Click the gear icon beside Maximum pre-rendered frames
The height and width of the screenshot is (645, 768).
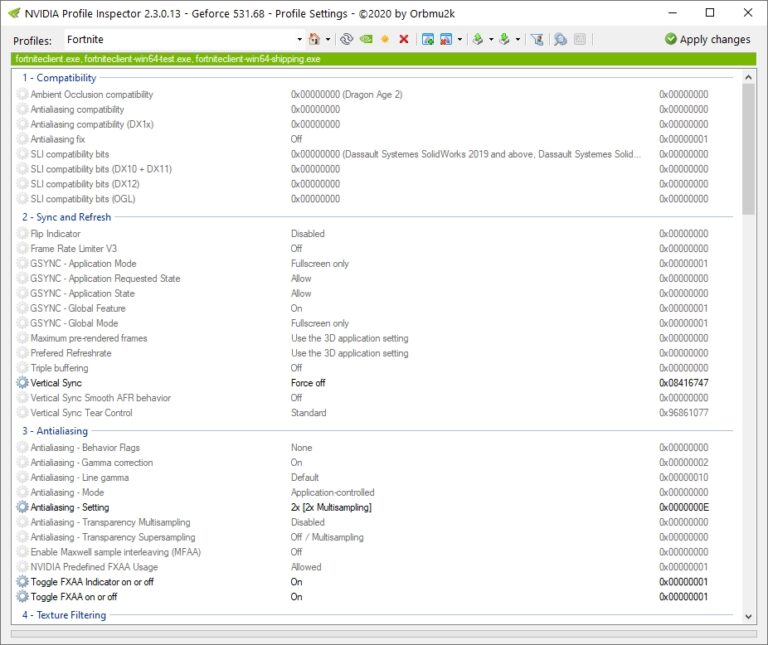23,338
